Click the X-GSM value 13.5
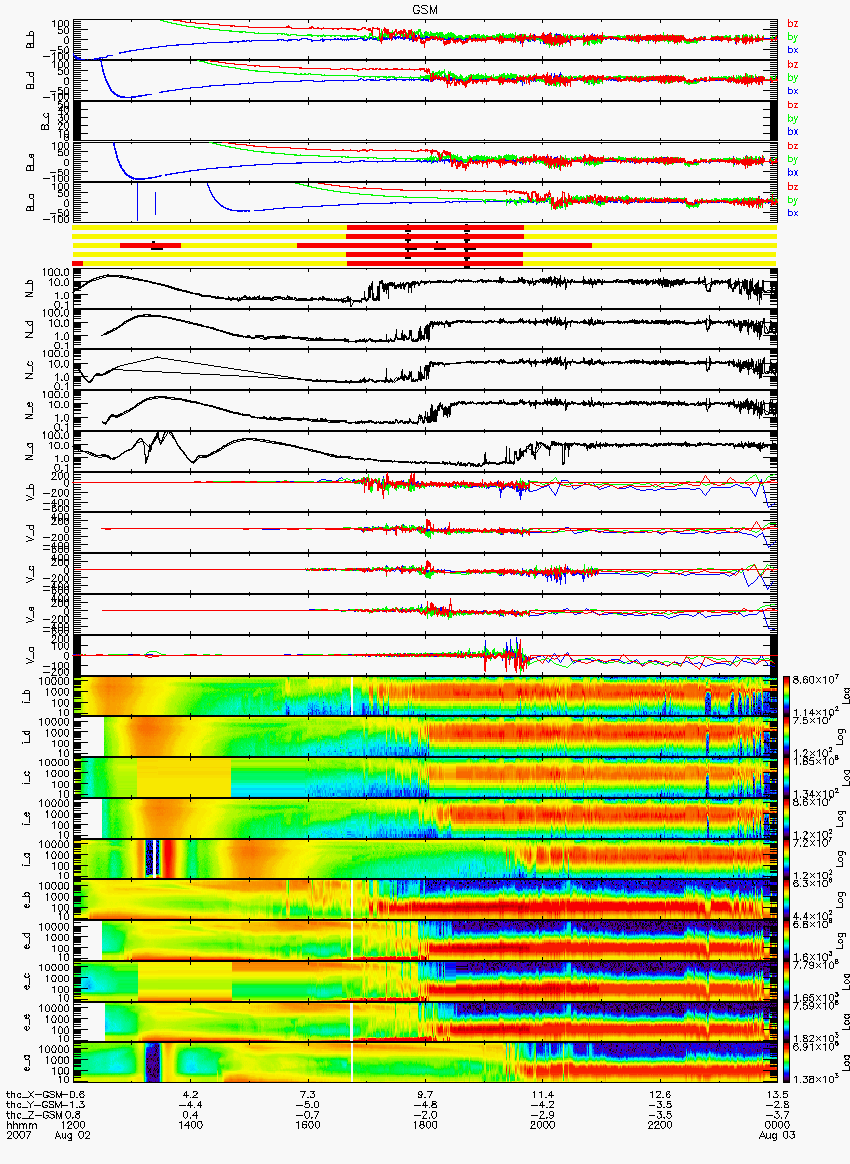This screenshot has width=850, height=1164. point(777,1094)
